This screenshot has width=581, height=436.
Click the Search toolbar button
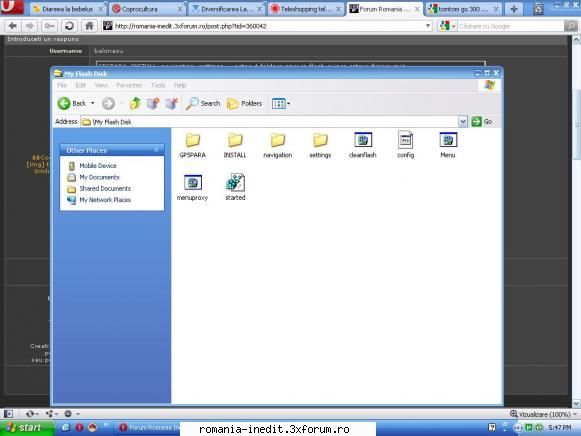pyautogui.click(x=203, y=103)
